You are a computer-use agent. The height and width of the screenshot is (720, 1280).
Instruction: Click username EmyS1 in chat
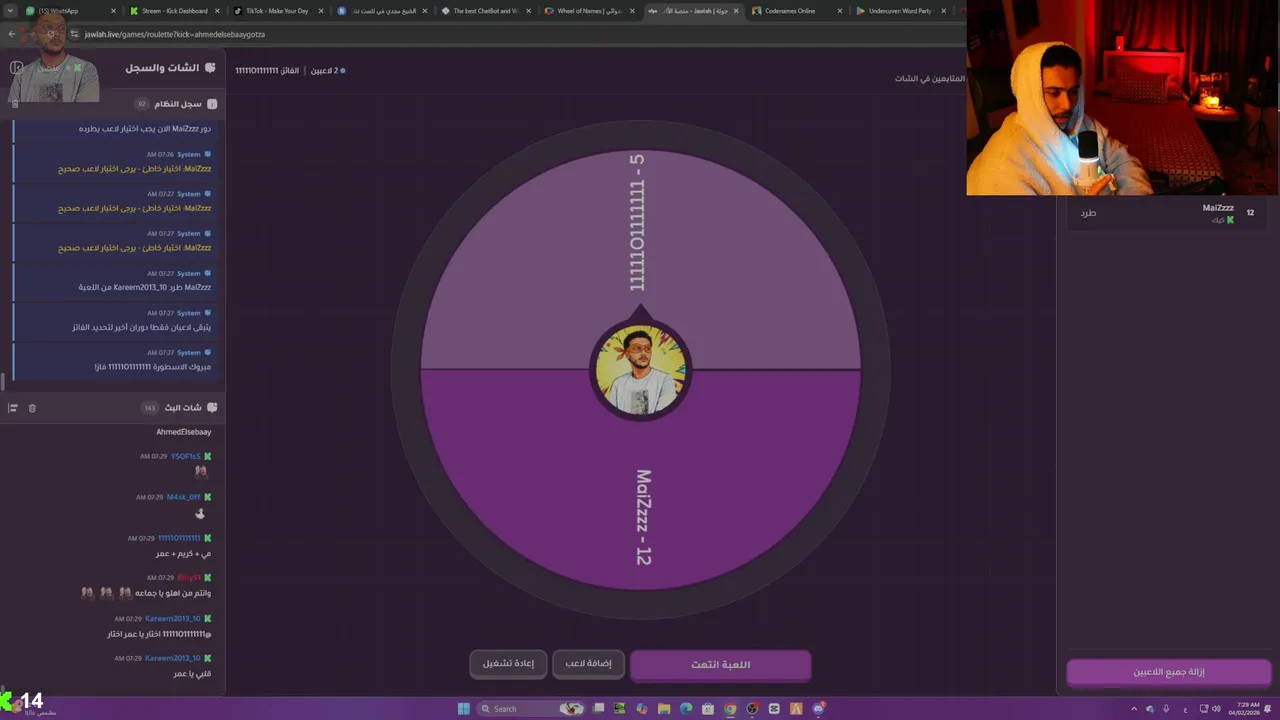pyautogui.click(x=189, y=578)
